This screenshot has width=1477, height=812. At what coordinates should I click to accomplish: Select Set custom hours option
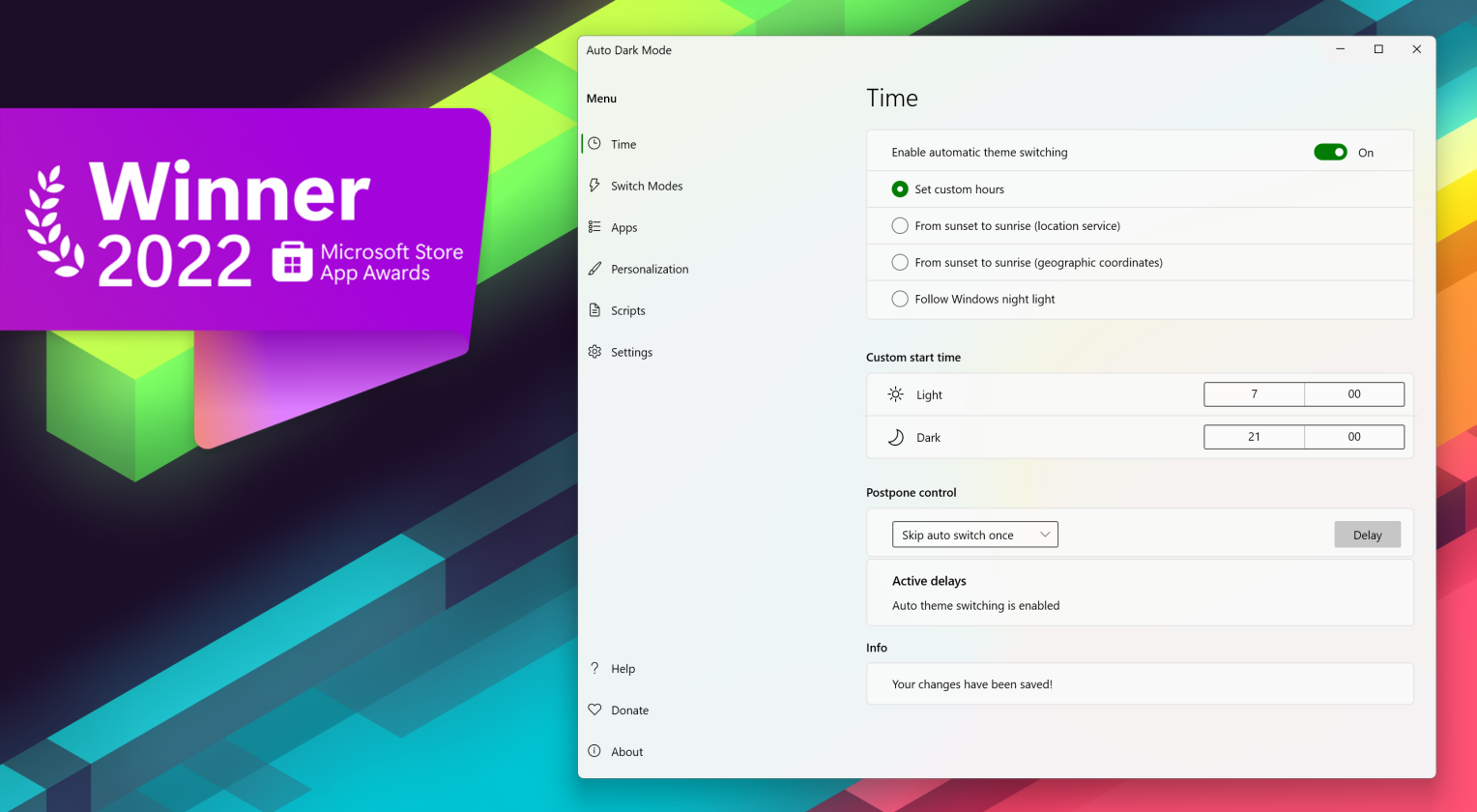pos(899,189)
